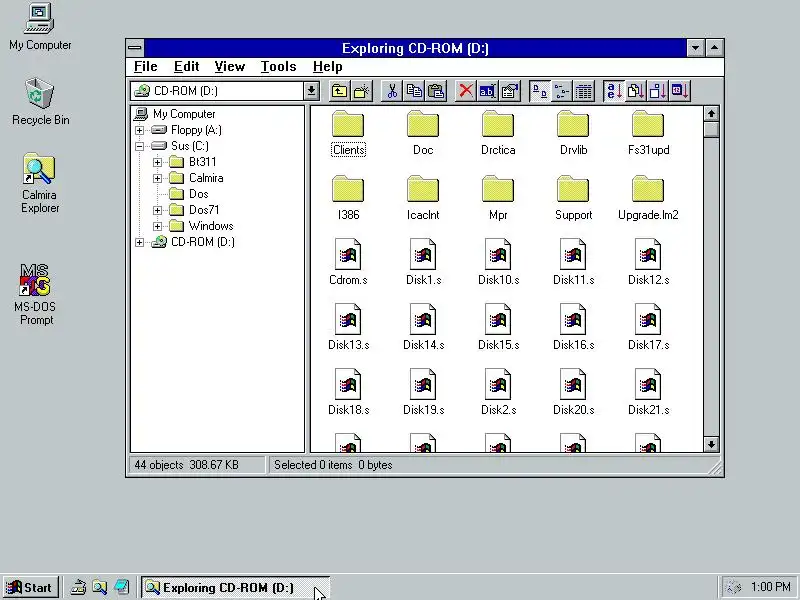Expand the Windows folder node
This screenshot has width=800, height=600.
click(x=157, y=226)
